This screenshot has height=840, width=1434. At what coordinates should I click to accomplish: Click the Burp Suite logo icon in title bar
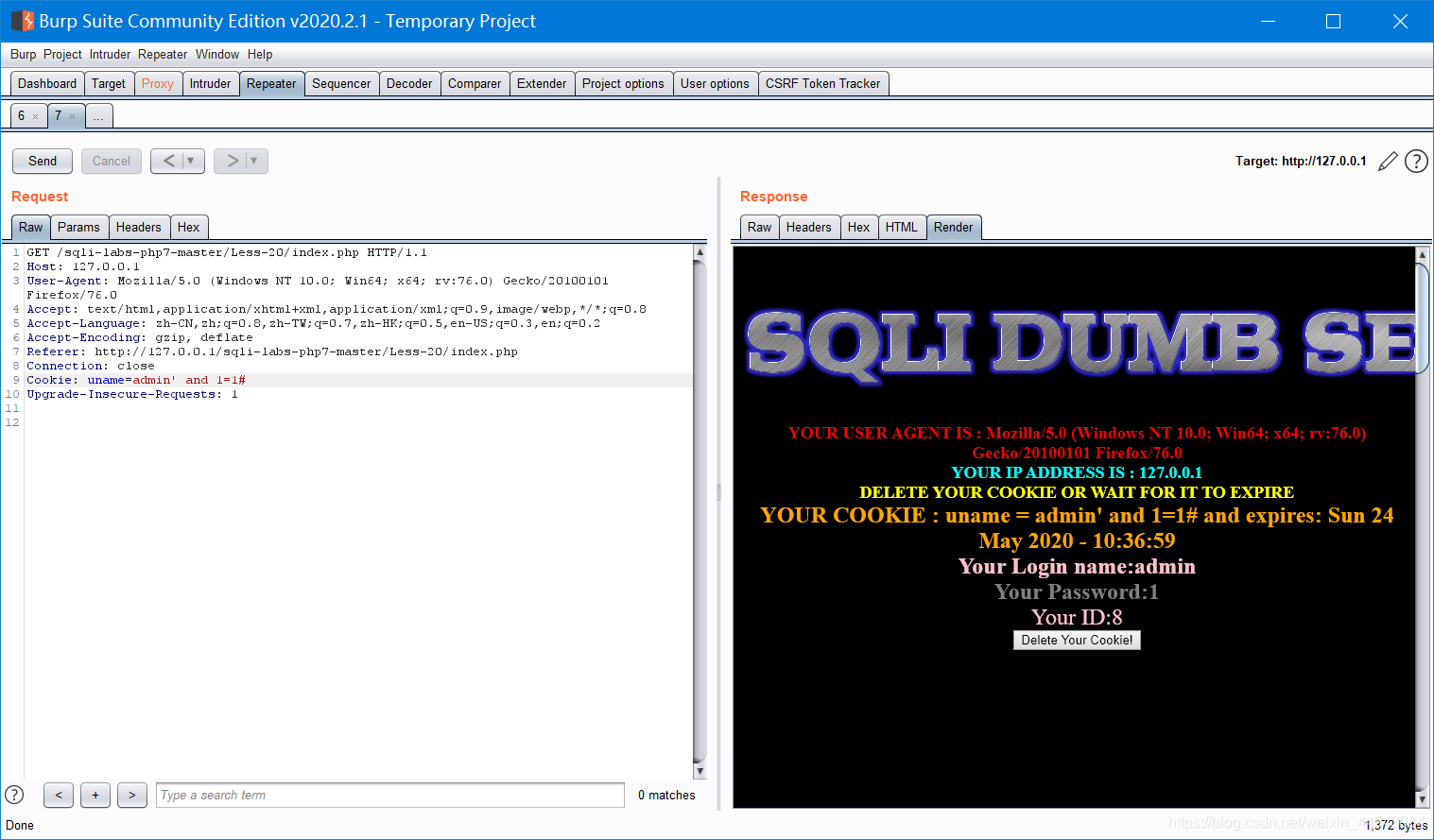pyautogui.click(x=22, y=21)
